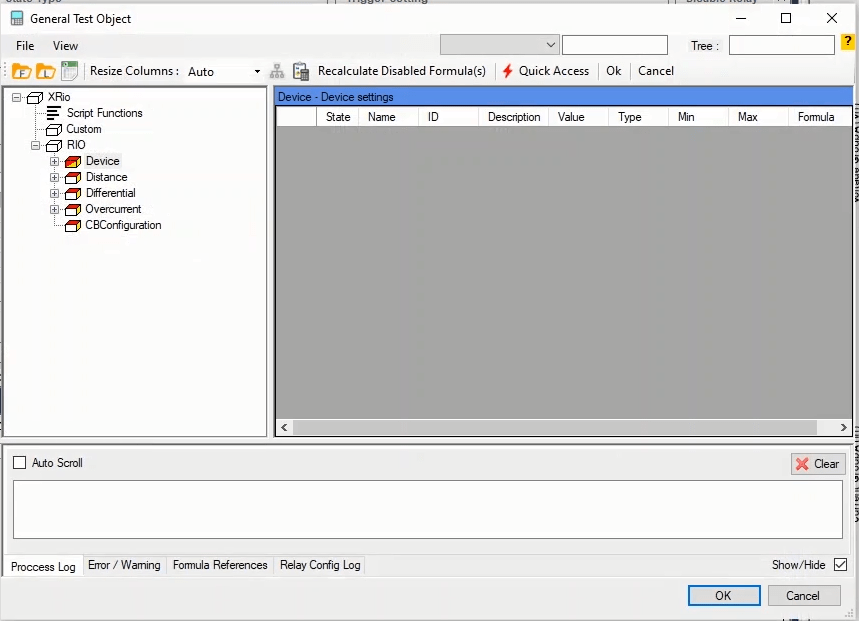
Task: Click the Tree search input field
Action: (781, 45)
